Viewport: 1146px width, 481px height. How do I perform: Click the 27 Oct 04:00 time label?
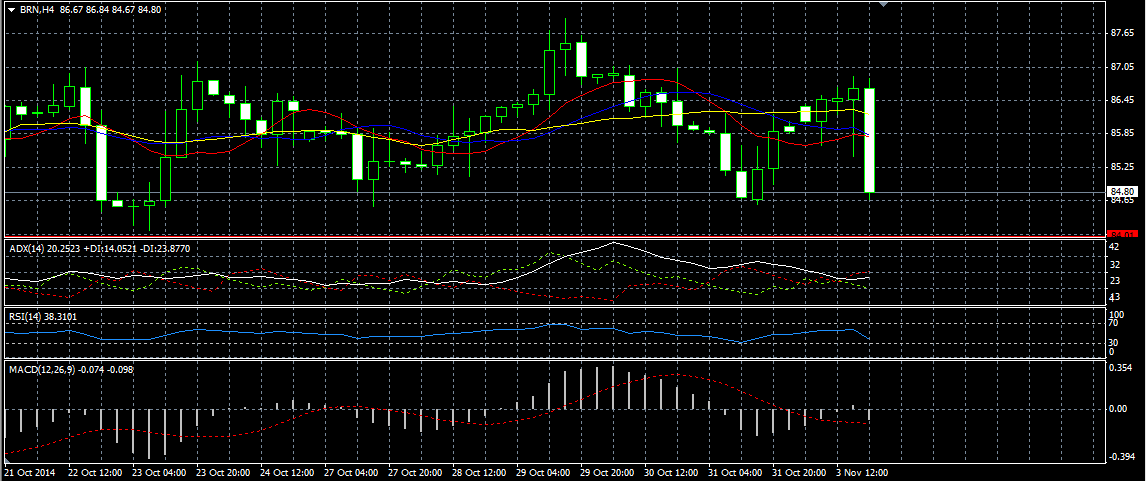[x=352, y=472]
